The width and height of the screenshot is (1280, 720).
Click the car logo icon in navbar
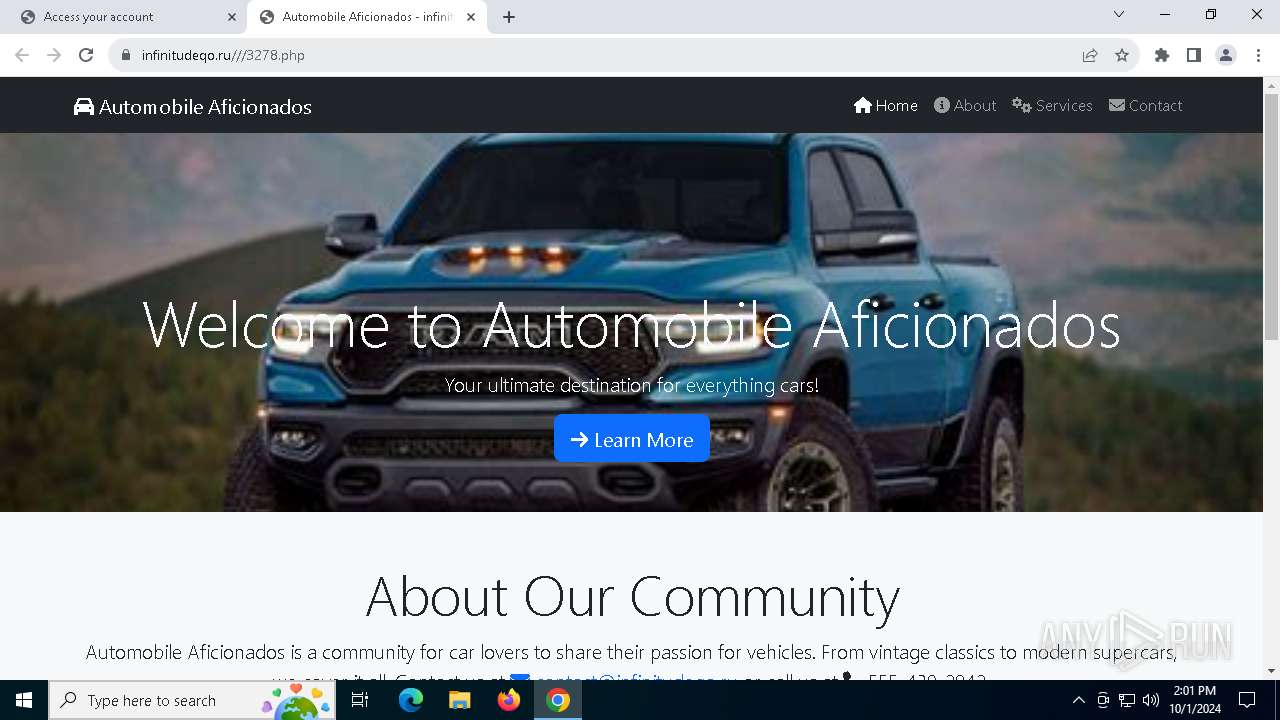(84, 106)
